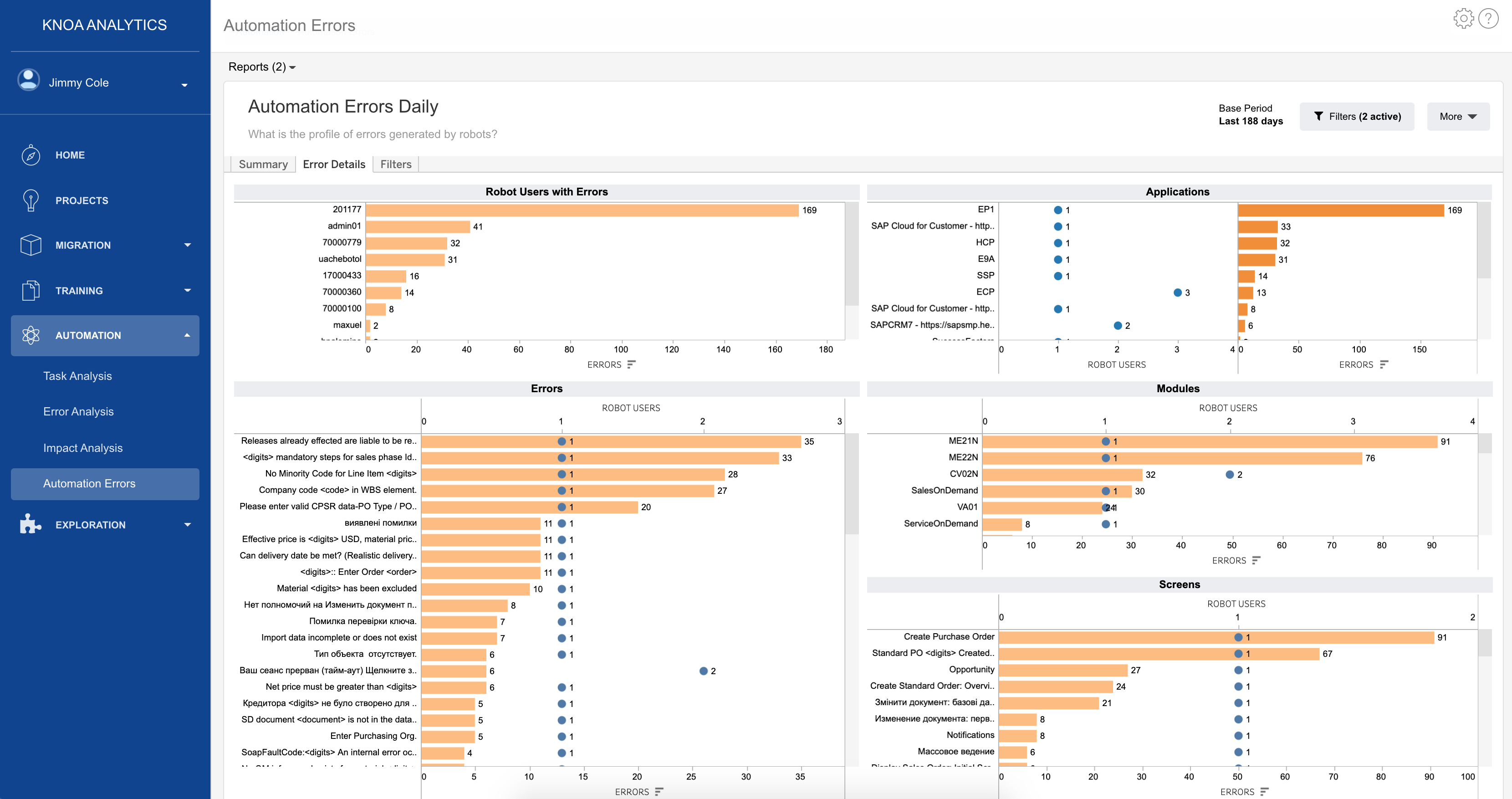
Task: Switch to the Summary tab
Action: click(x=263, y=164)
